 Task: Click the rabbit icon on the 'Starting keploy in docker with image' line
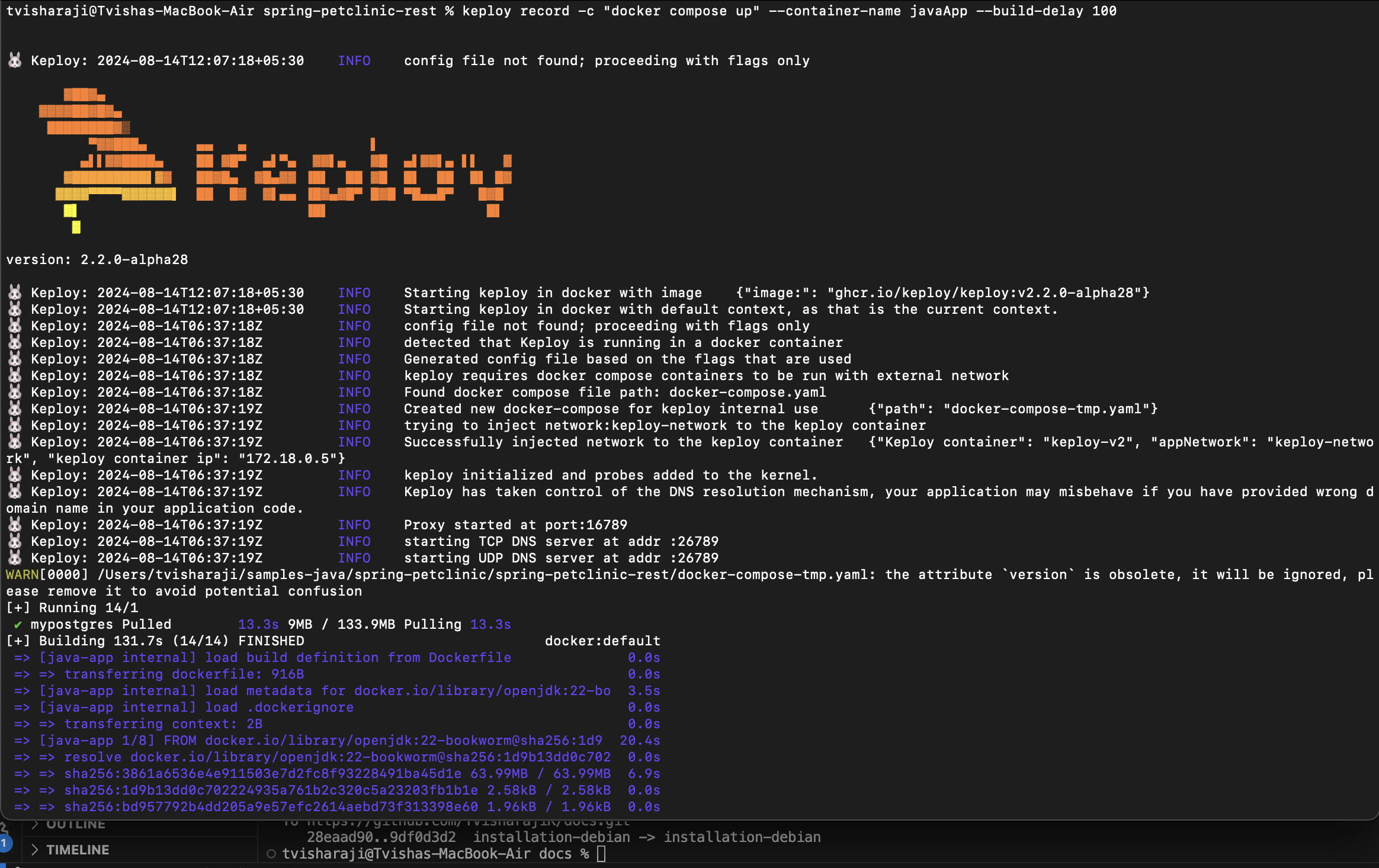click(x=15, y=292)
